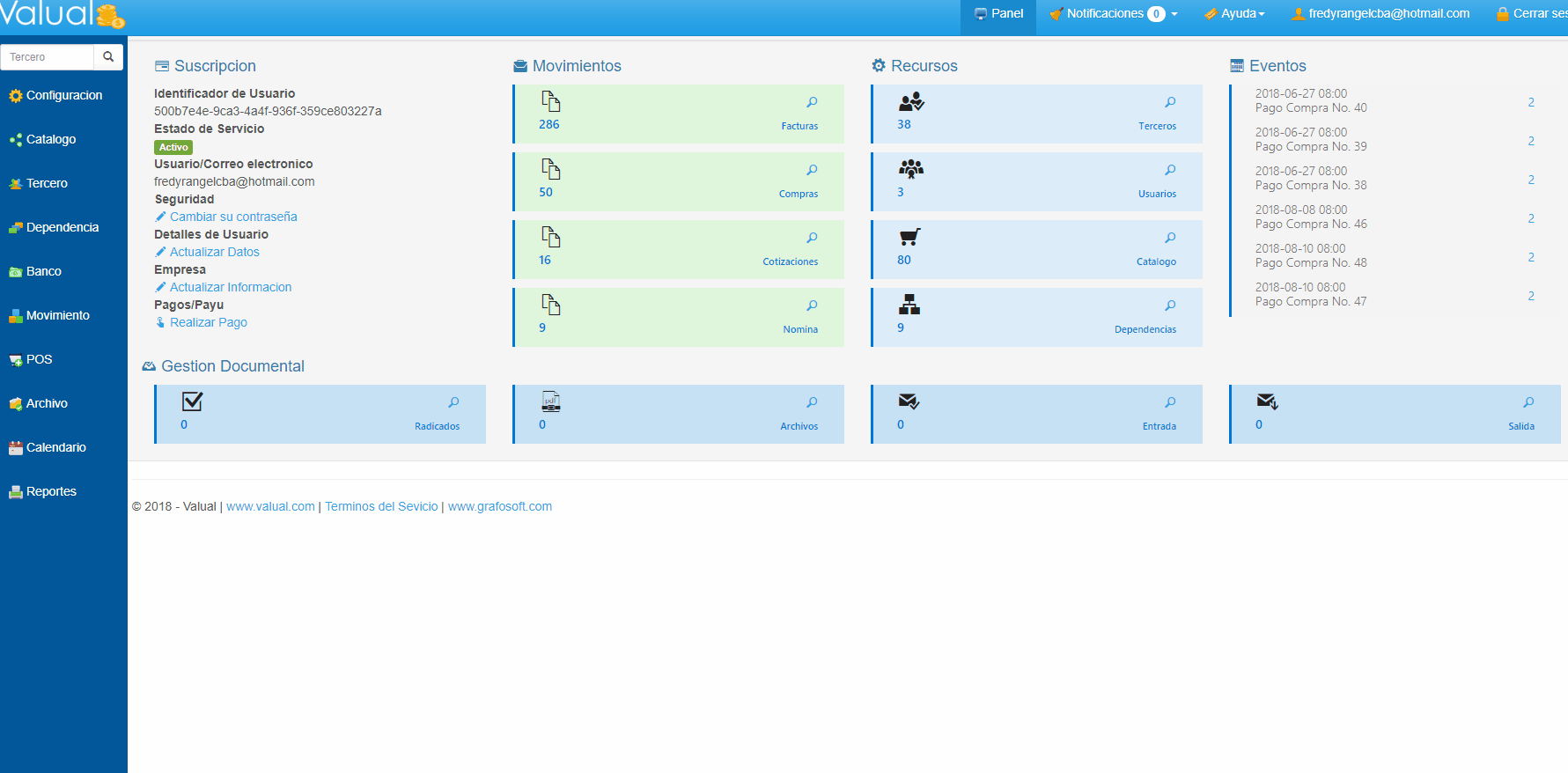Follow the Realizar Pago link
Viewport: 1568px width, 773px height.
click(209, 322)
